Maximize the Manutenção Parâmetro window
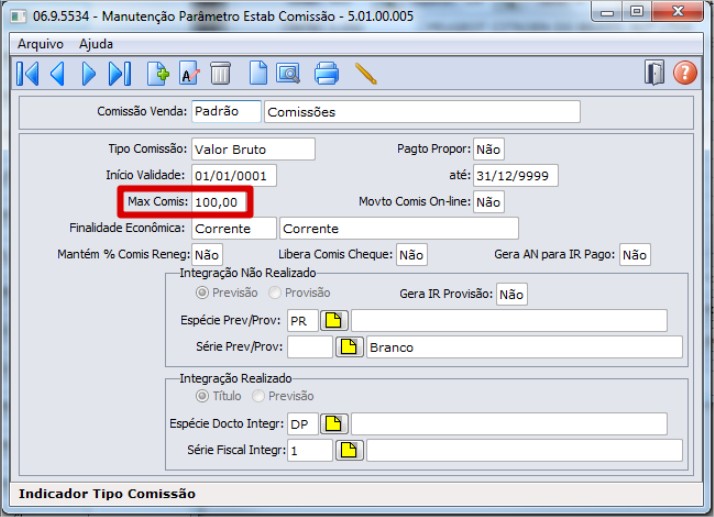 tap(637, 12)
